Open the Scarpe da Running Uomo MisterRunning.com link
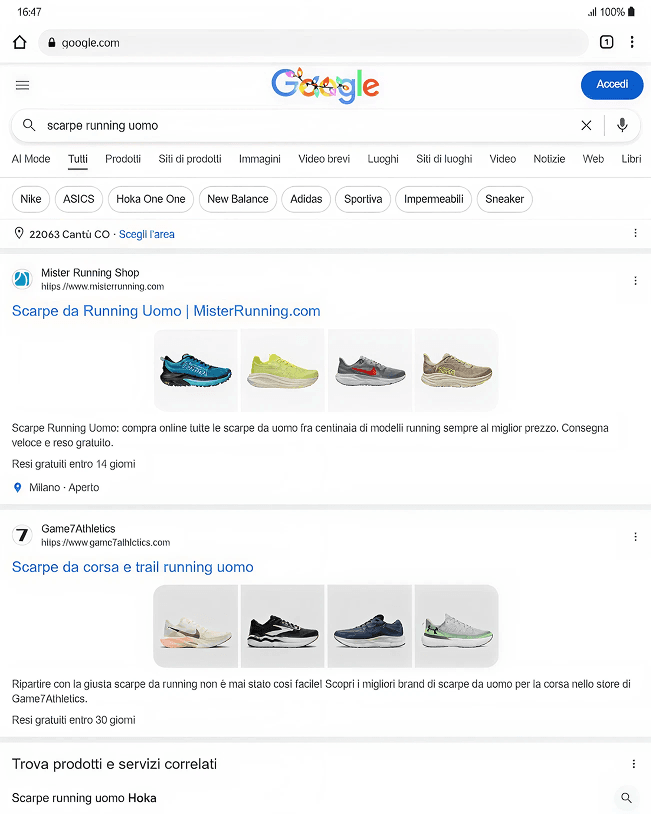Viewport: 651px width, 814px height. [166, 311]
